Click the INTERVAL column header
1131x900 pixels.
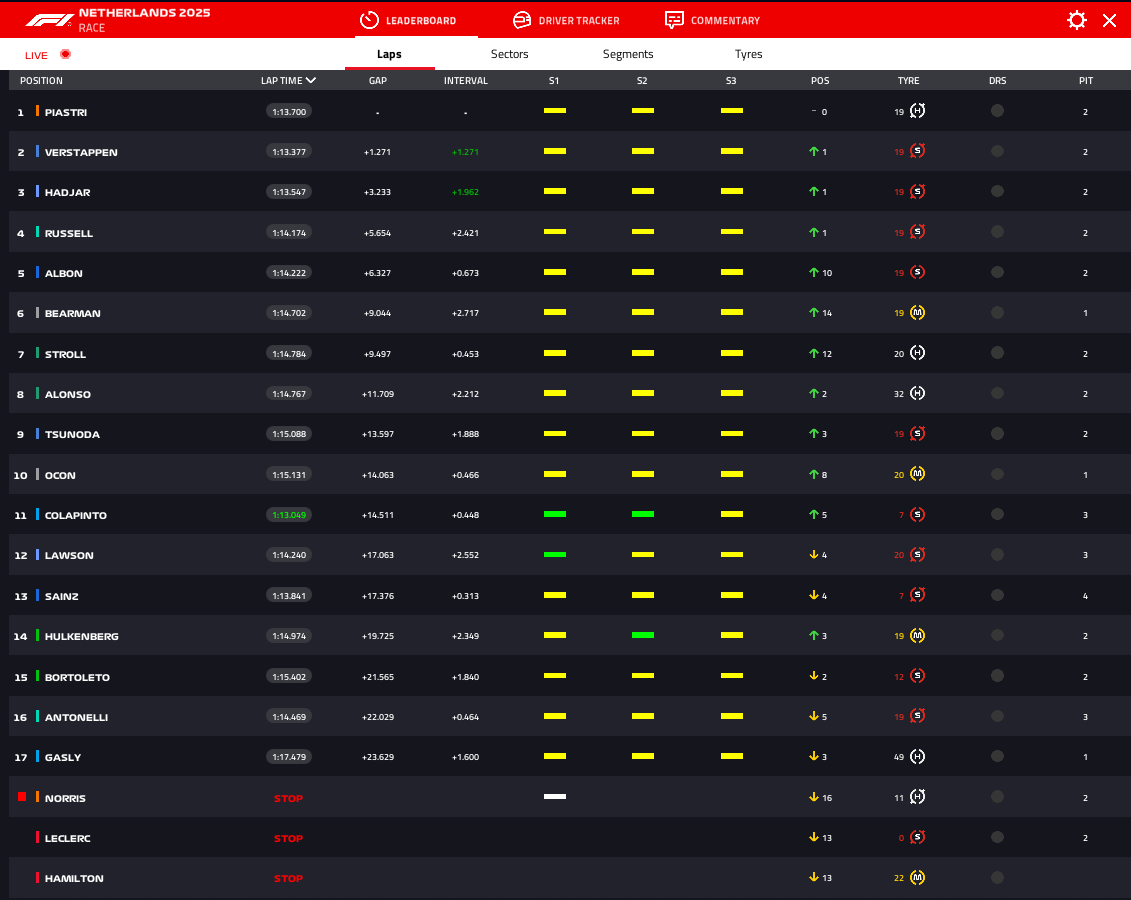(x=465, y=81)
